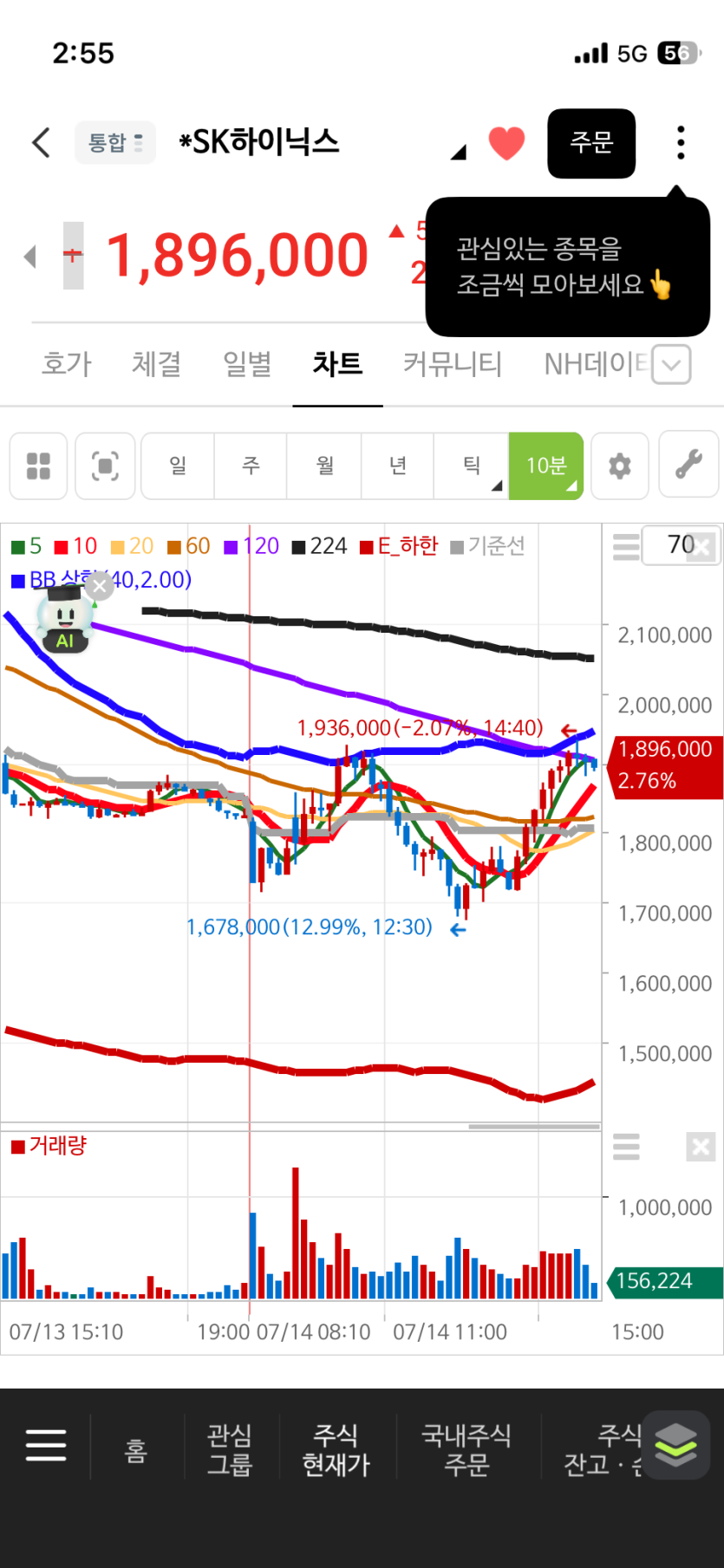Select the 일 daily chart period
Viewport: 724px width, 1568px height.
coord(178,465)
